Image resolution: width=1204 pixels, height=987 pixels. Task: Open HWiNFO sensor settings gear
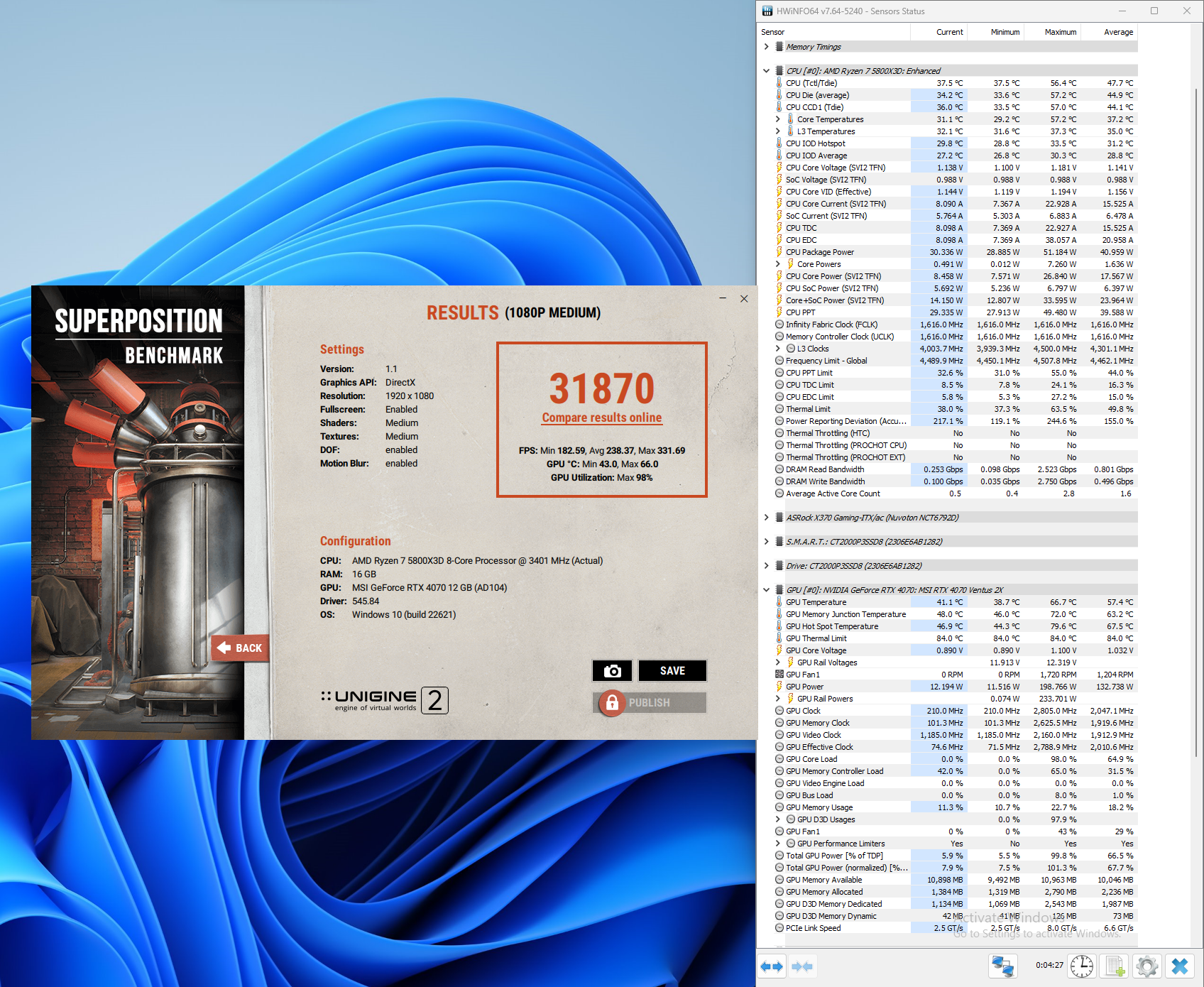pos(1146,966)
